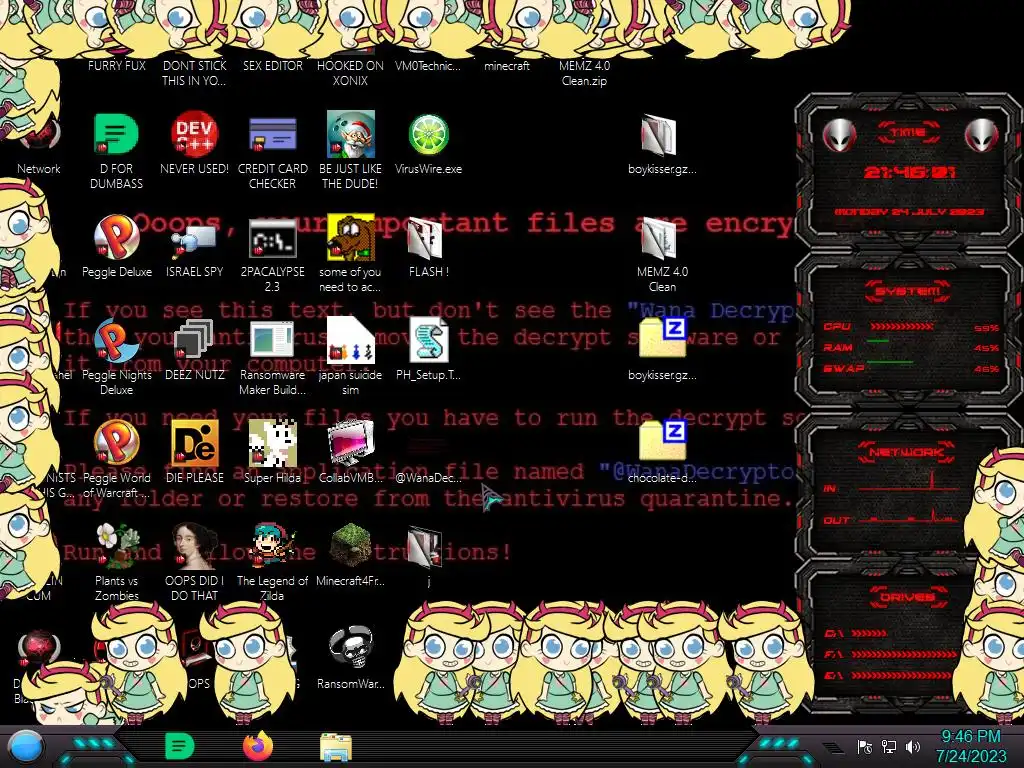Screen dimensions: 1024x768
Task: Click the widget time readout 21:46
Action: (910, 172)
